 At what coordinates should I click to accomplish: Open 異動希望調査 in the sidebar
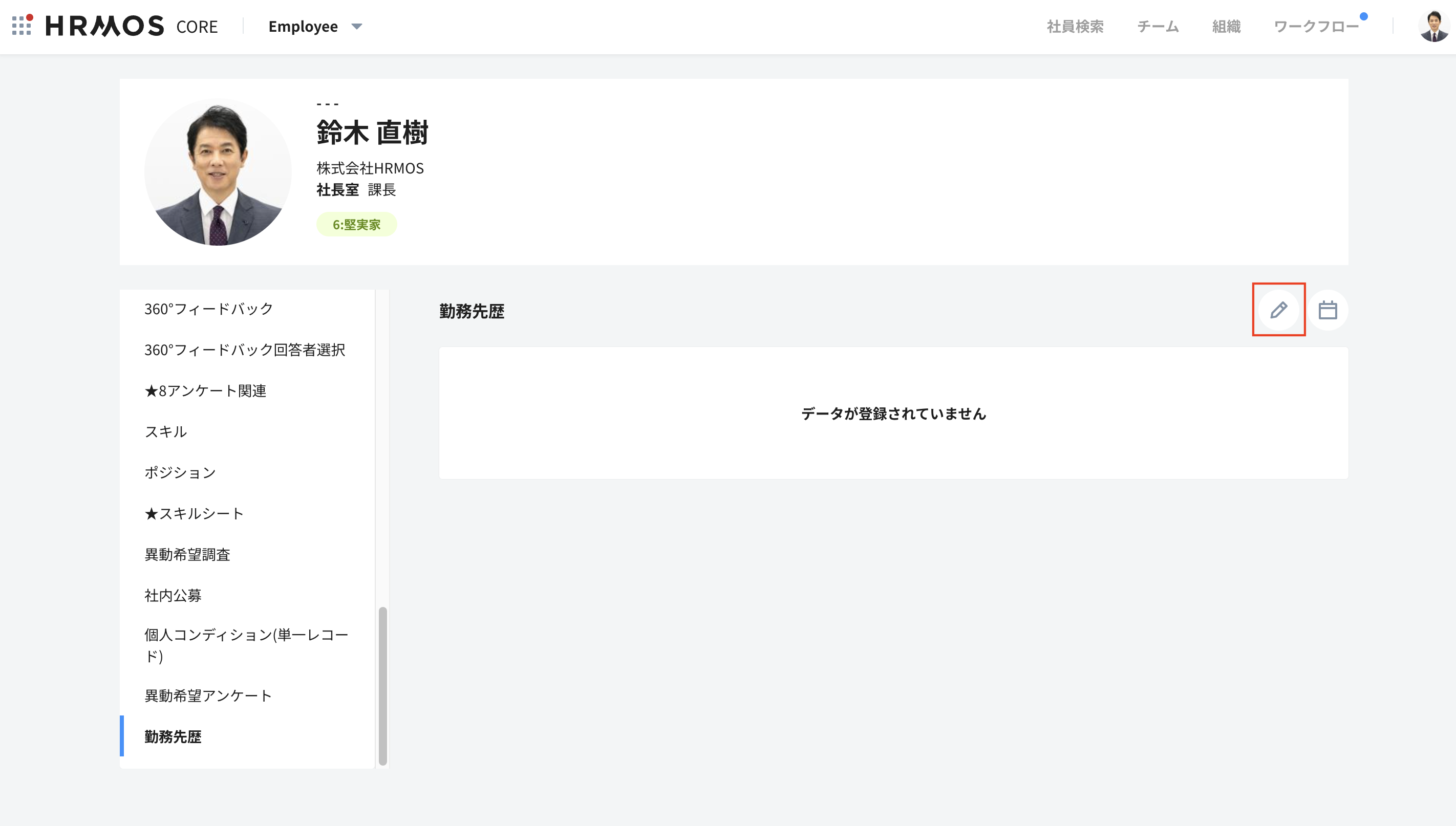click(187, 554)
